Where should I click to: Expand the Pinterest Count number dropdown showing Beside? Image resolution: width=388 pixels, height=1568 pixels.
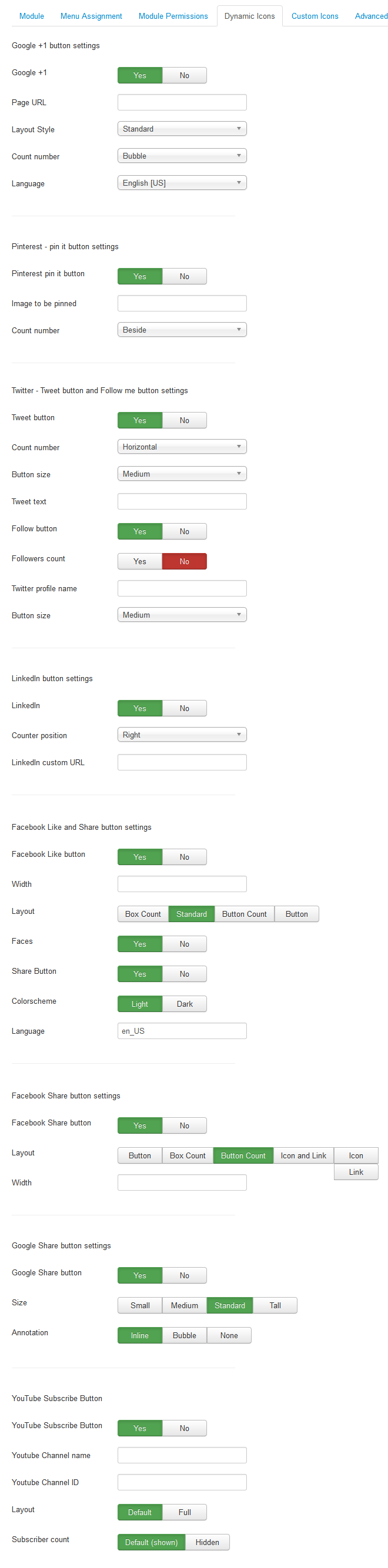(182, 330)
